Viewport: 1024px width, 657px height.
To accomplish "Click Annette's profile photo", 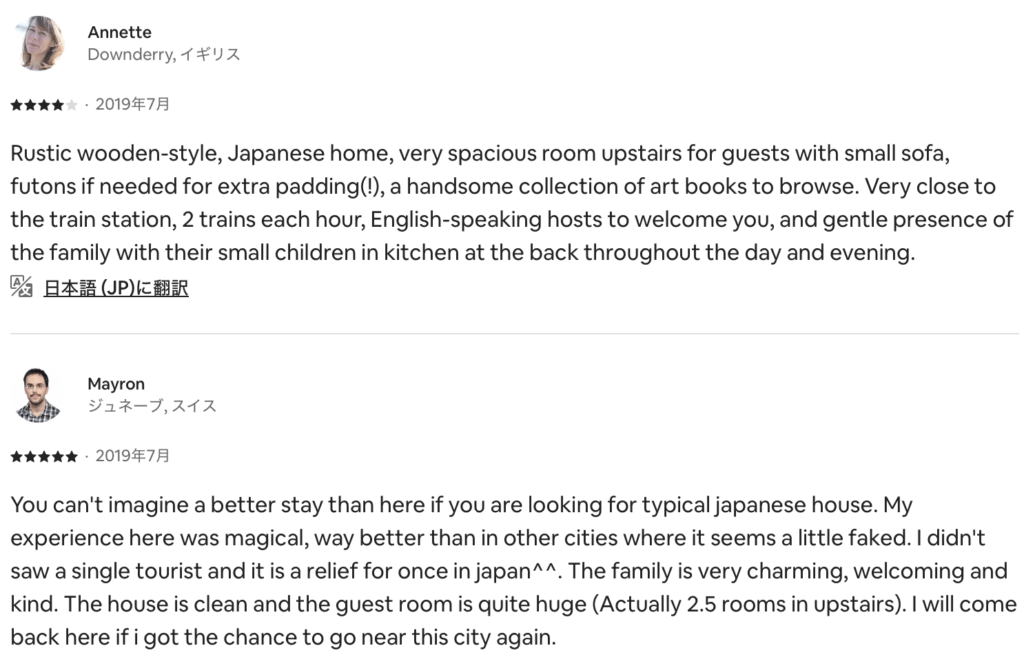I will 40,43.
